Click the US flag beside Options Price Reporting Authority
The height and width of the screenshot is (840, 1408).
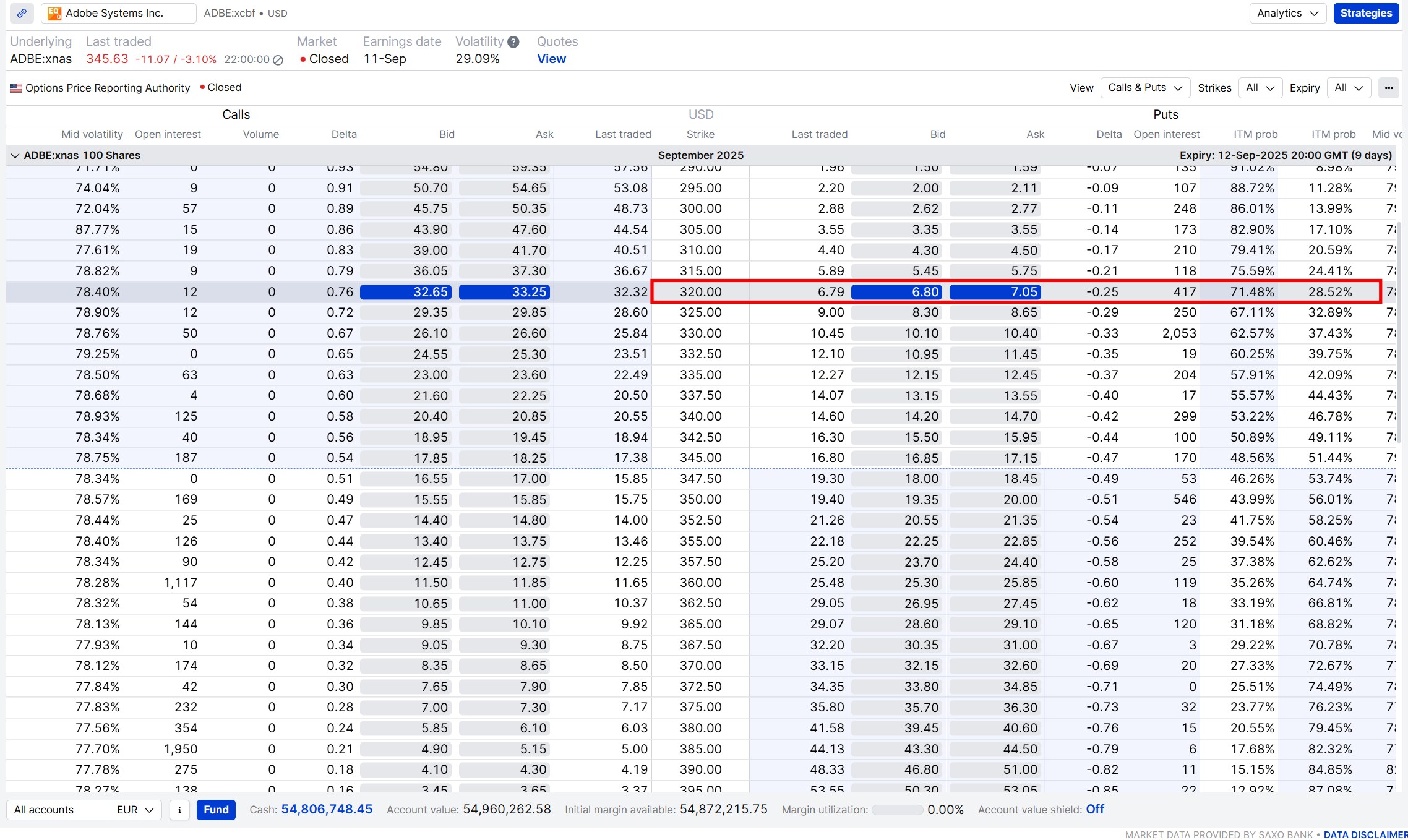pyautogui.click(x=15, y=87)
